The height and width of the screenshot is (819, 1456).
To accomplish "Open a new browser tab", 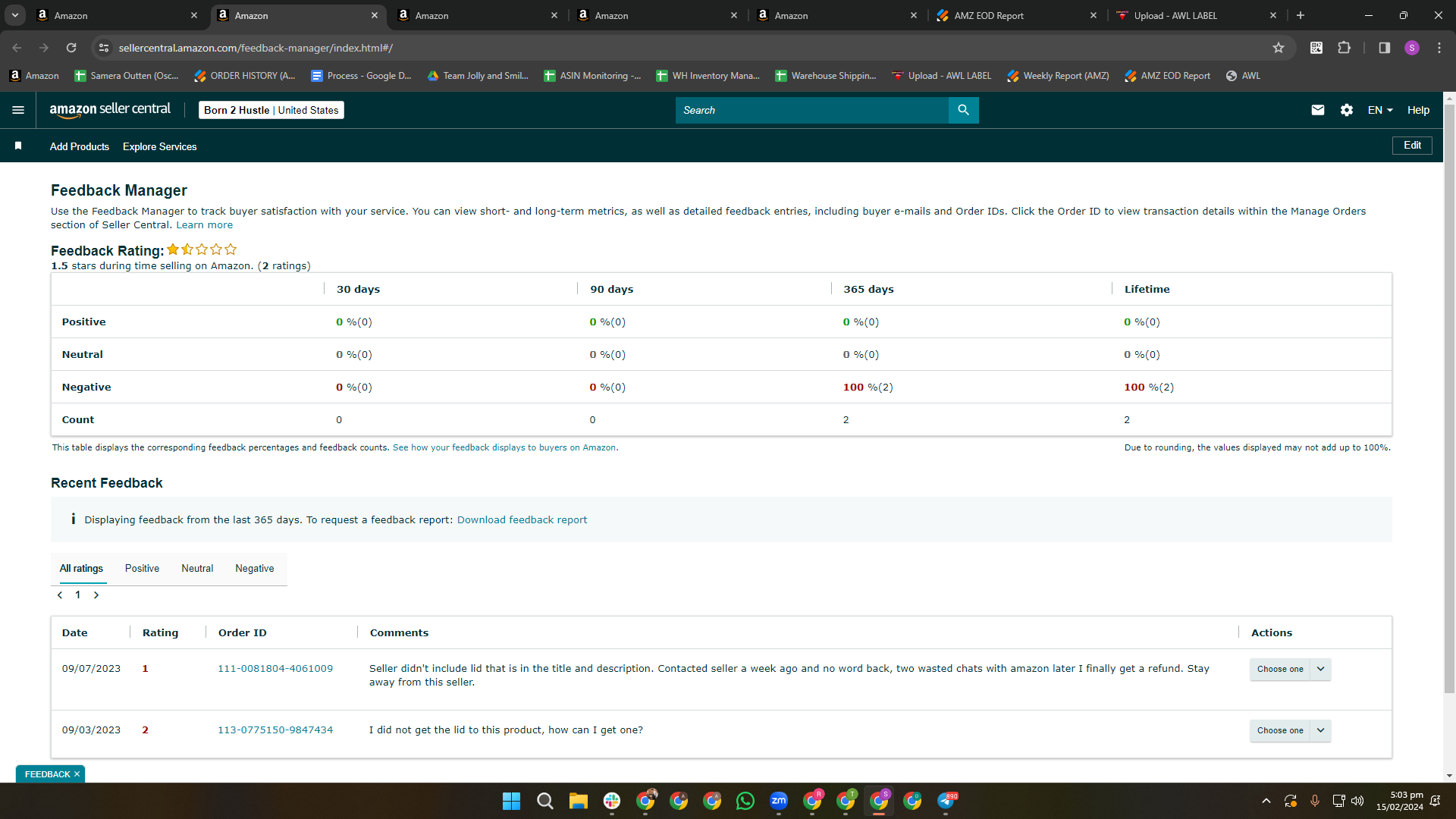I will (1301, 15).
